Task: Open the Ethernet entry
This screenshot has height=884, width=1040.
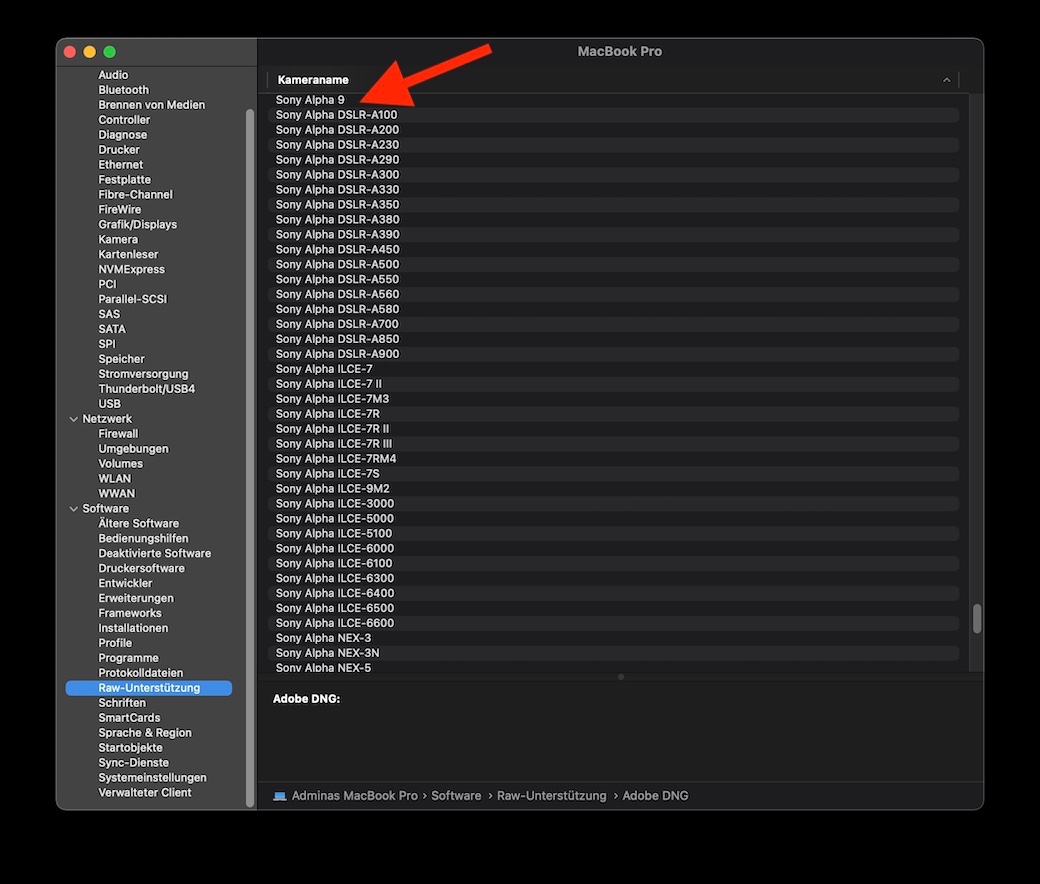Action: [120, 164]
